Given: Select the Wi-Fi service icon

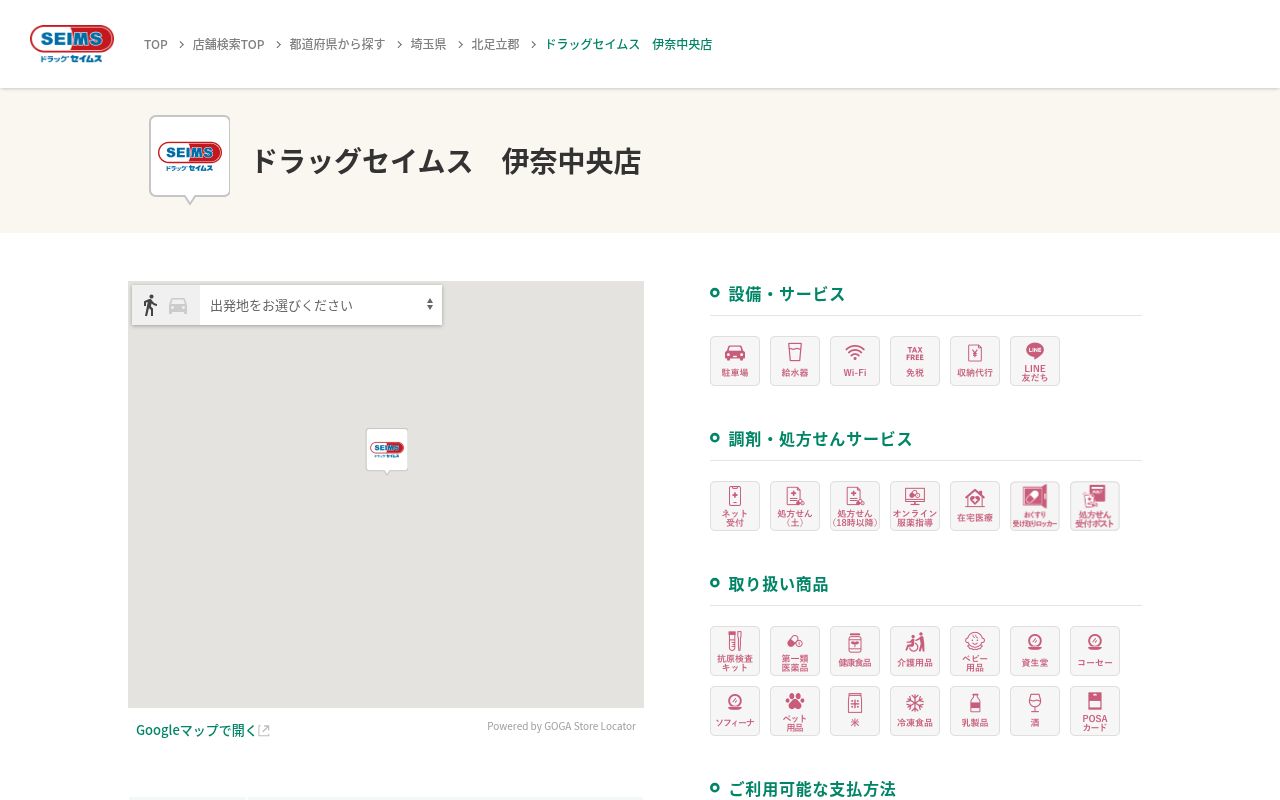Looking at the screenshot, I should pos(855,361).
